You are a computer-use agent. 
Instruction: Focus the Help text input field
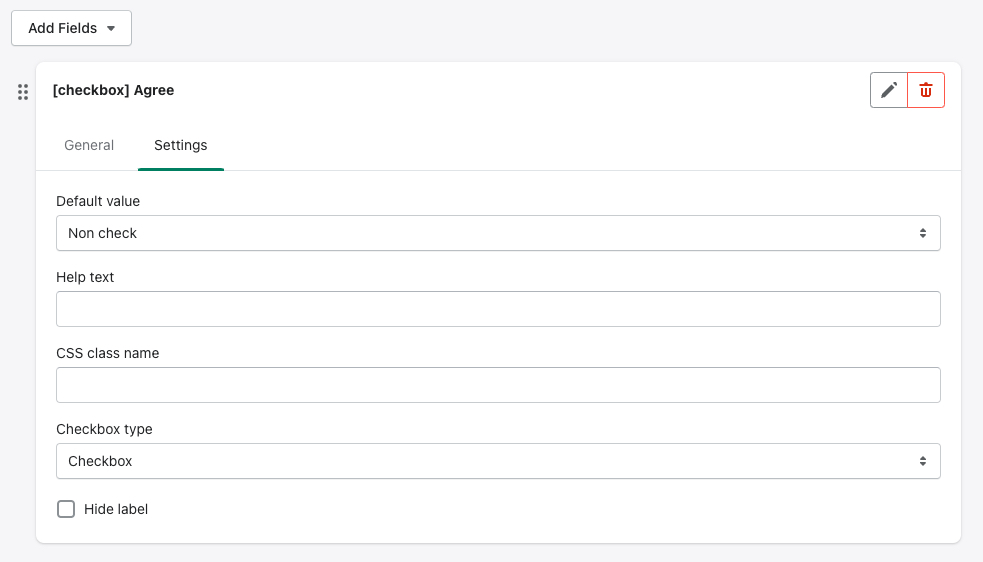tap(498, 309)
